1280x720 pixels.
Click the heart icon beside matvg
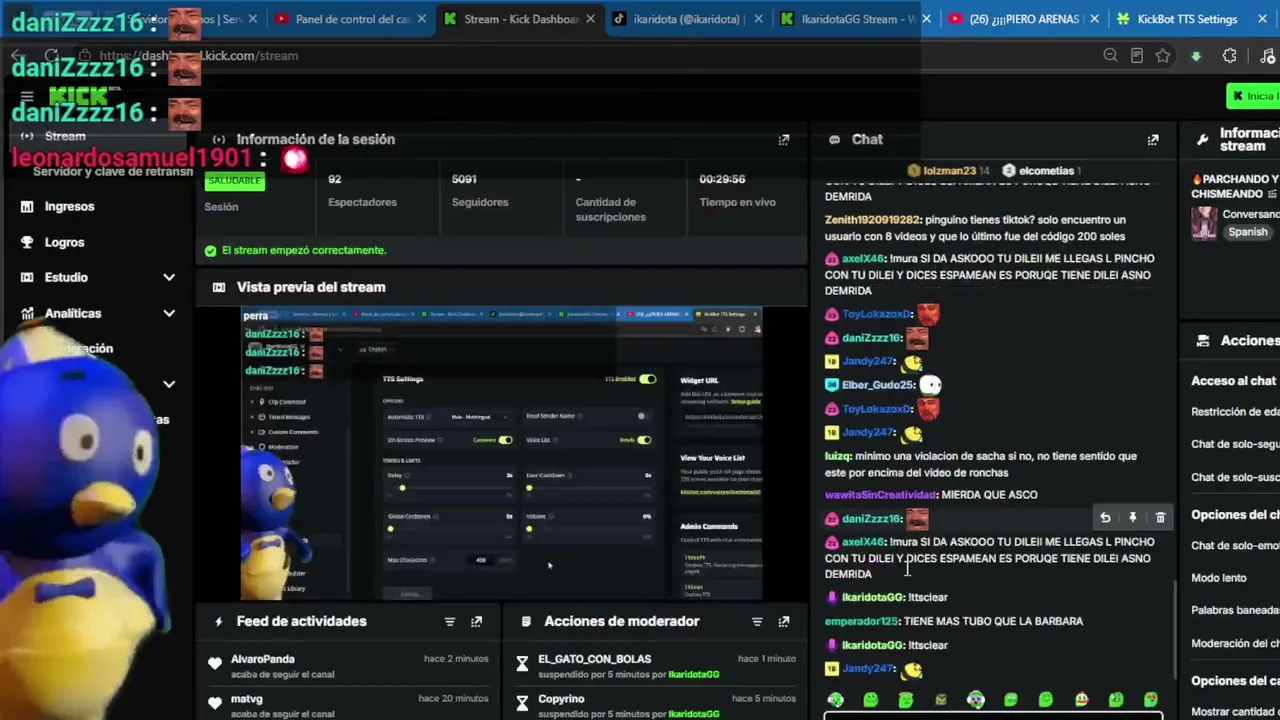point(215,703)
